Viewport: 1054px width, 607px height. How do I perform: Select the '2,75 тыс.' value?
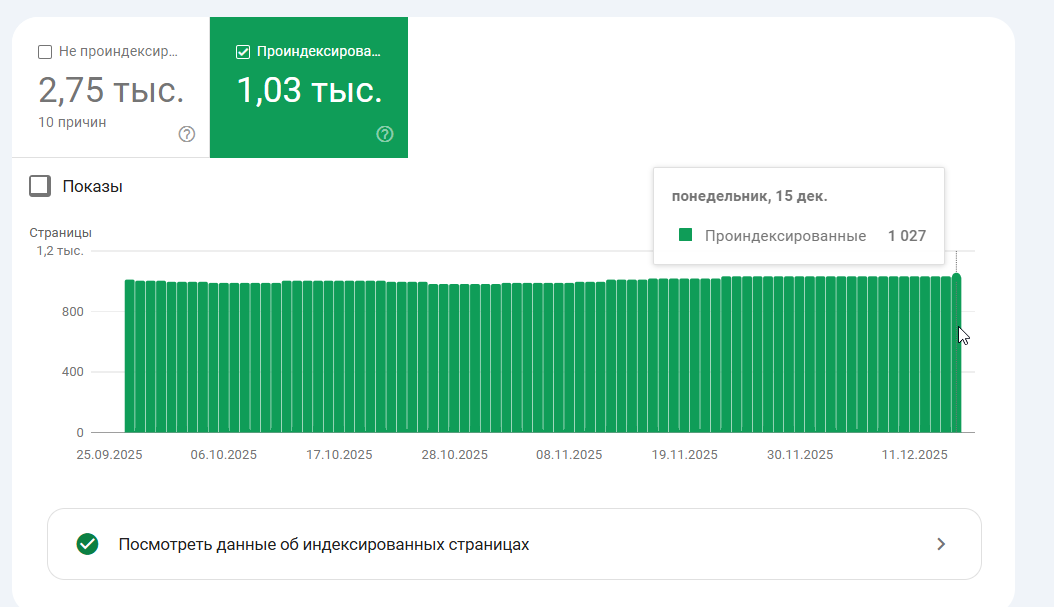coord(111,90)
